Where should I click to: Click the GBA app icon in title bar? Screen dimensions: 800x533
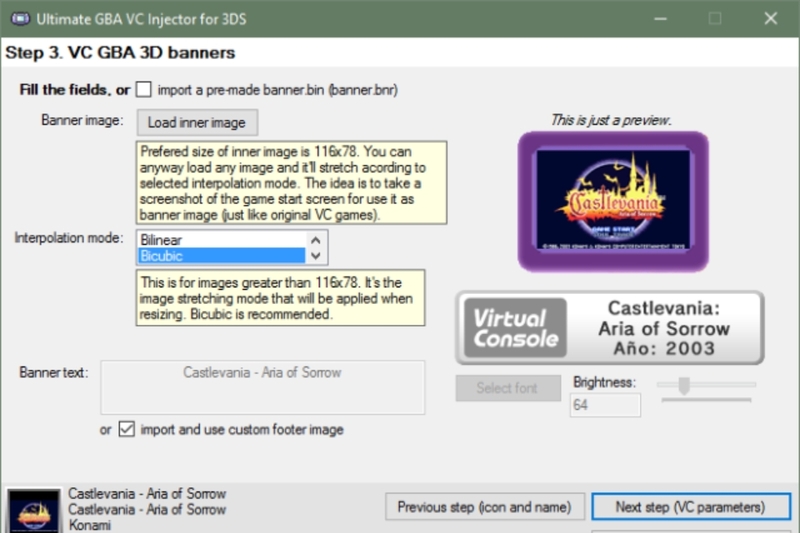20,19
